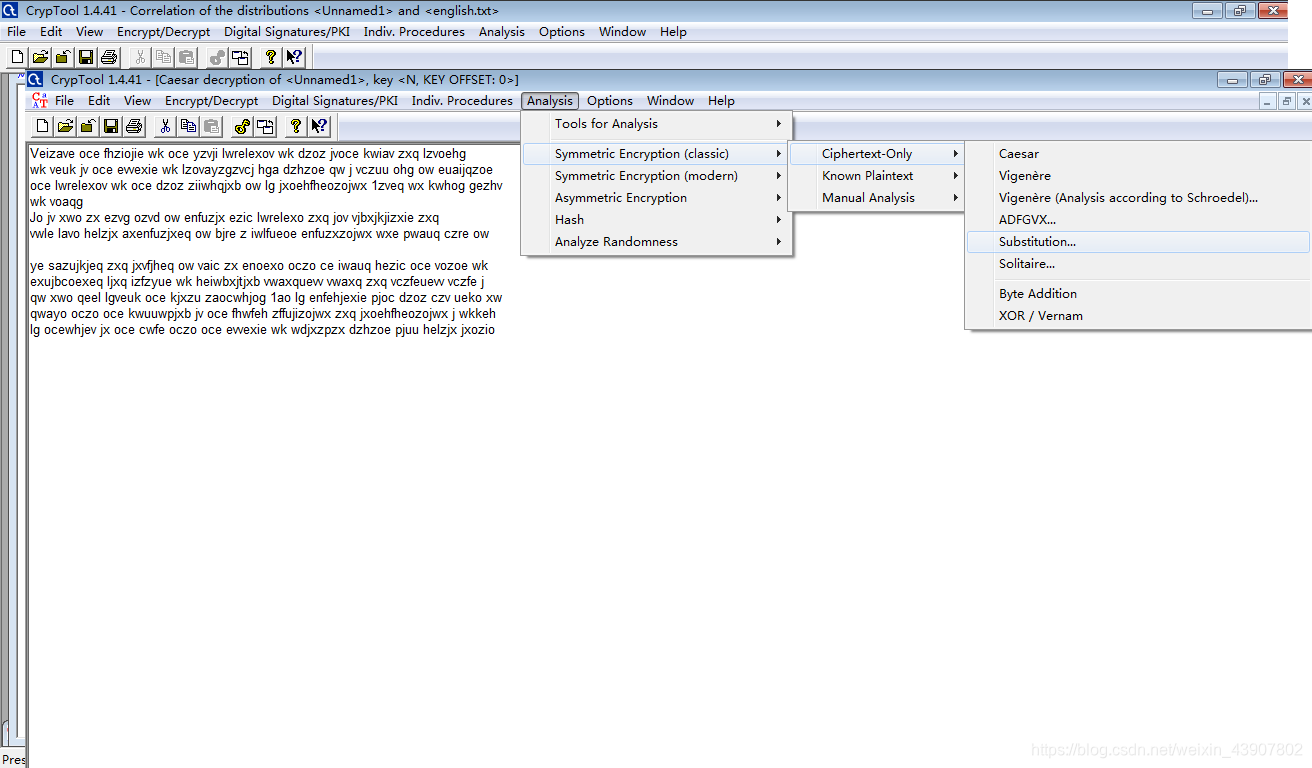Open Analyze Randomness menu entry
1312x768 pixels.
pyautogui.click(x=657, y=242)
